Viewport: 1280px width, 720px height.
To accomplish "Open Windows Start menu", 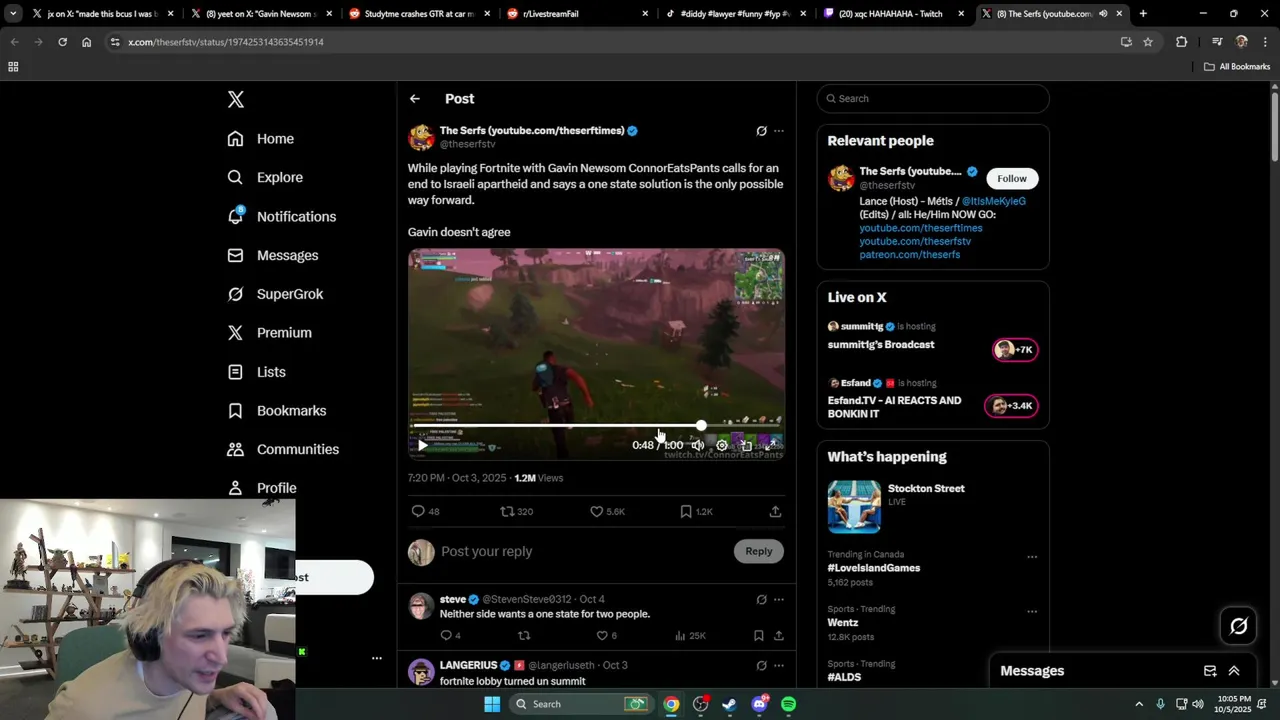I will (x=492, y=704).
